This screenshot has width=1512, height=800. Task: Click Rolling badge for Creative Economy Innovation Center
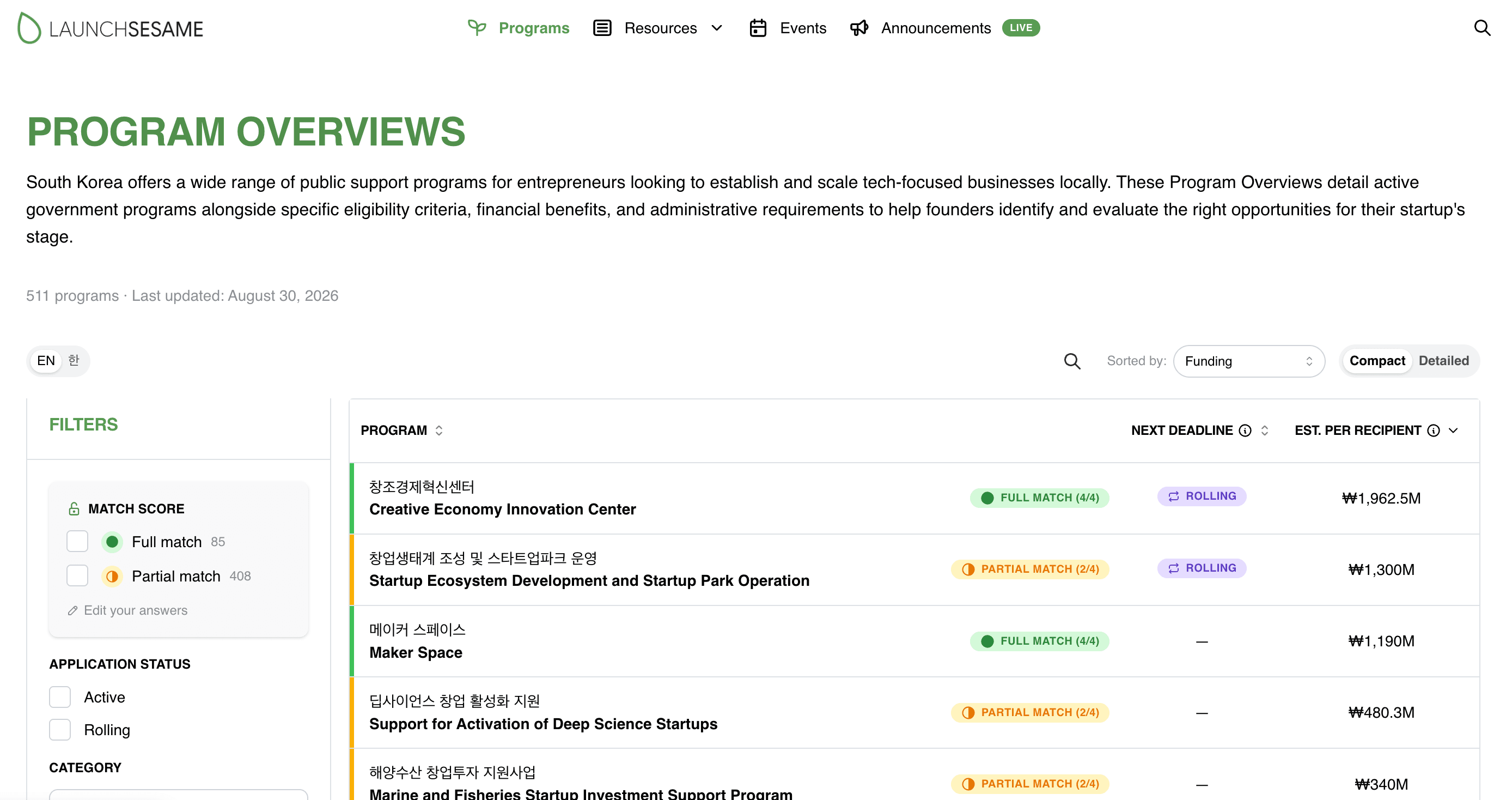tap(1201, 496)
